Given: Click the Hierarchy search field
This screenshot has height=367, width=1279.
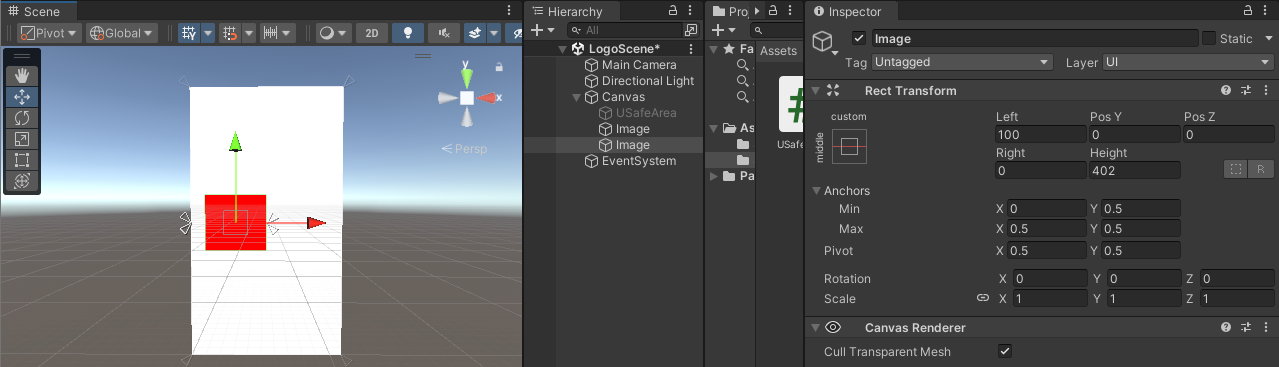Looking at the screenshot, I should click(x=626, y=31).
